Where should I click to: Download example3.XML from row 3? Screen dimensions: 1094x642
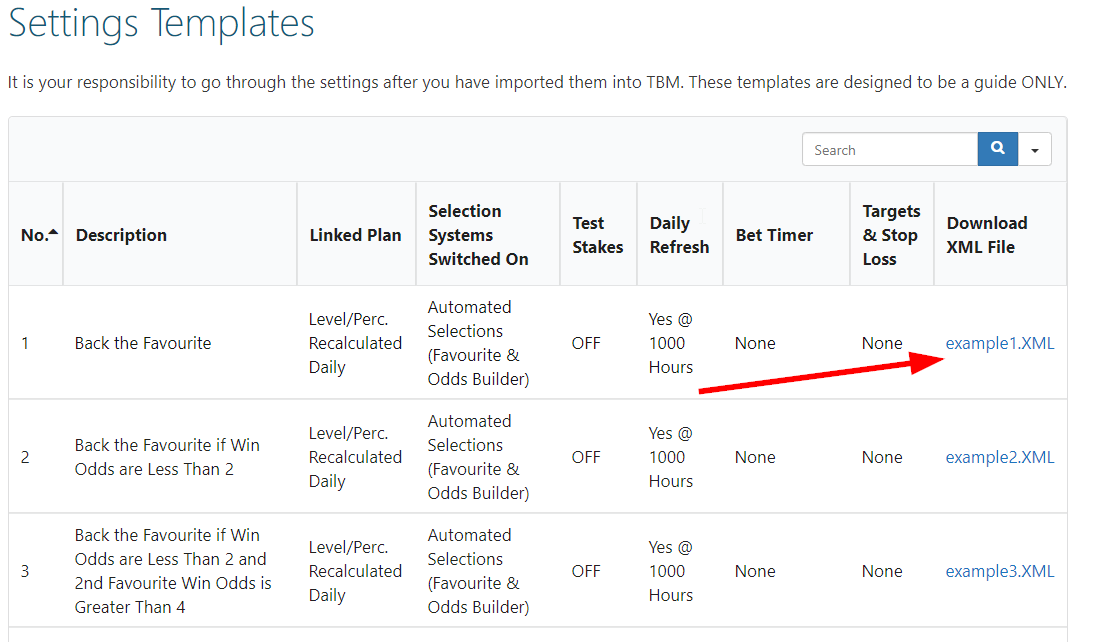1000,571
